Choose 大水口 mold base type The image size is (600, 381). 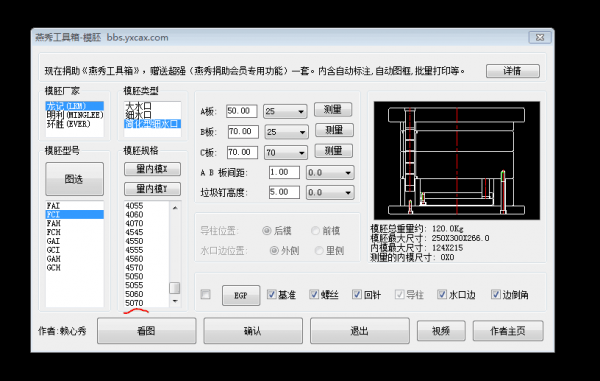[152, 106]
